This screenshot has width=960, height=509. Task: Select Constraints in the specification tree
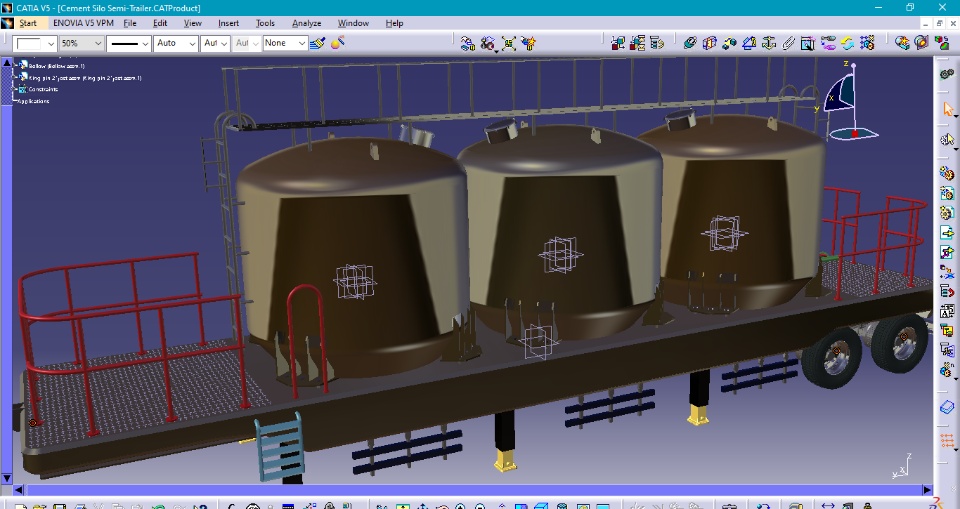[42, 89]
